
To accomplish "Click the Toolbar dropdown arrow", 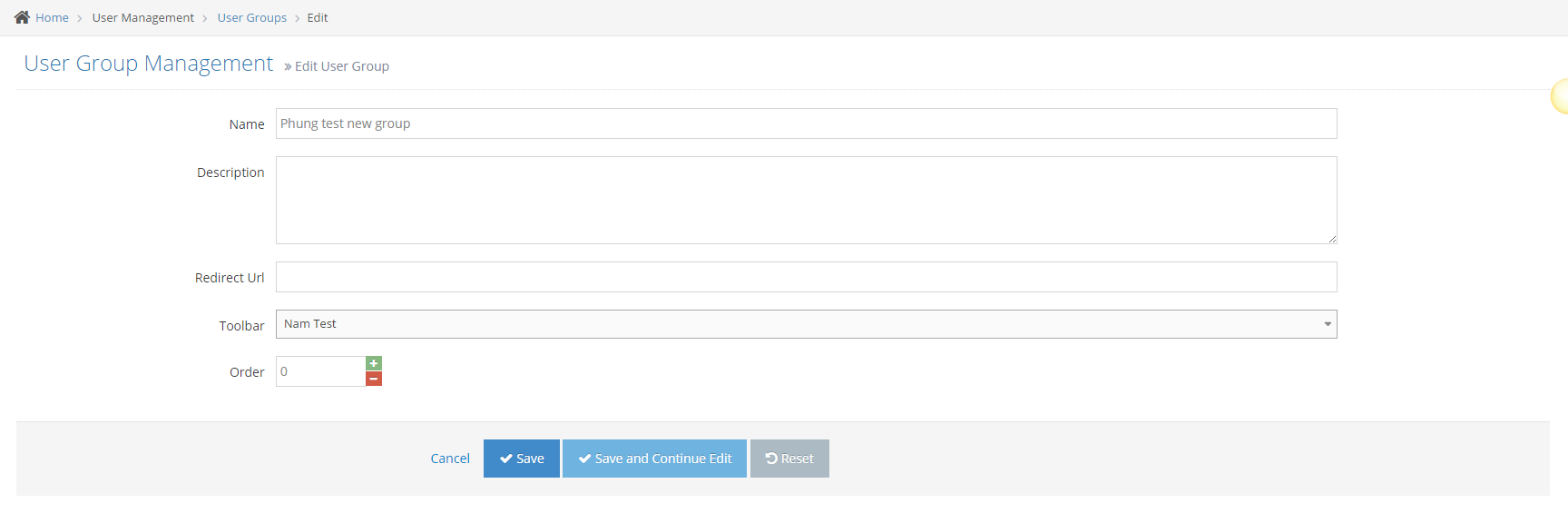I will pyautogui.click(x=1328, y=324).
